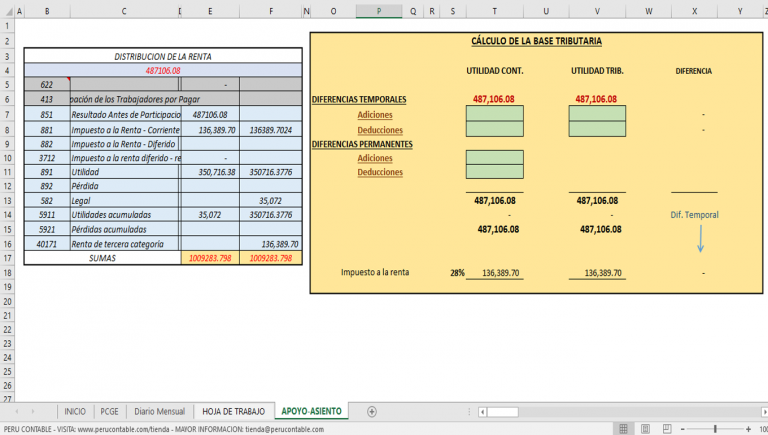Click horizontal scrollbar left arrow
The width and height of the screenshot is (768, 435).
click(482, 412)
